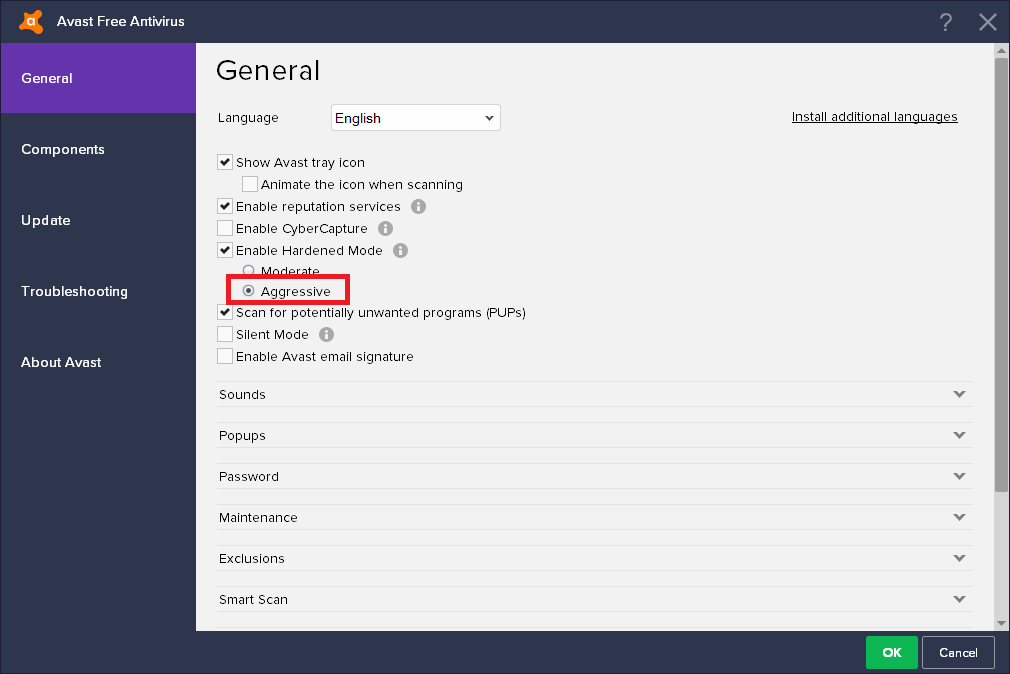Click info icon beside Enable reputation services
This screenshot has height=674, width=1010.
(x=418, y=207)
